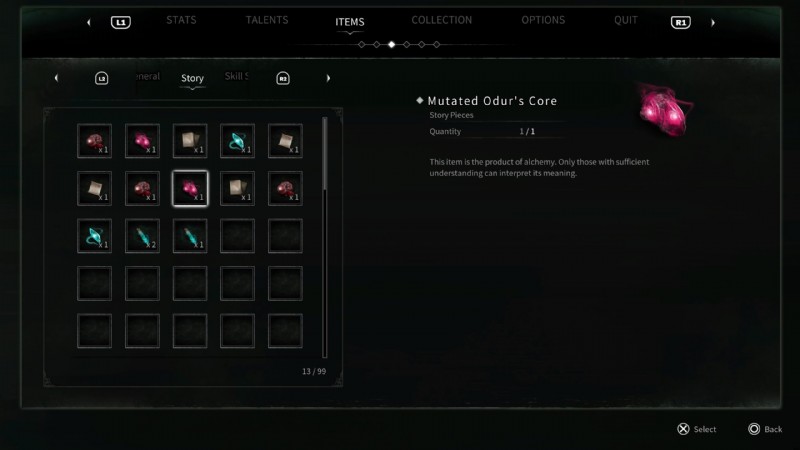Click the Back button prompt

(765, 429)
